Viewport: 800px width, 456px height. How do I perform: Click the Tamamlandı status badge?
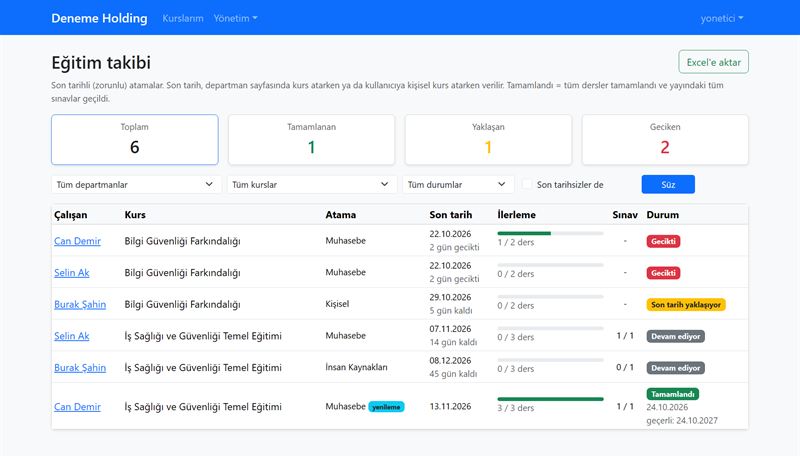point(672,394)
